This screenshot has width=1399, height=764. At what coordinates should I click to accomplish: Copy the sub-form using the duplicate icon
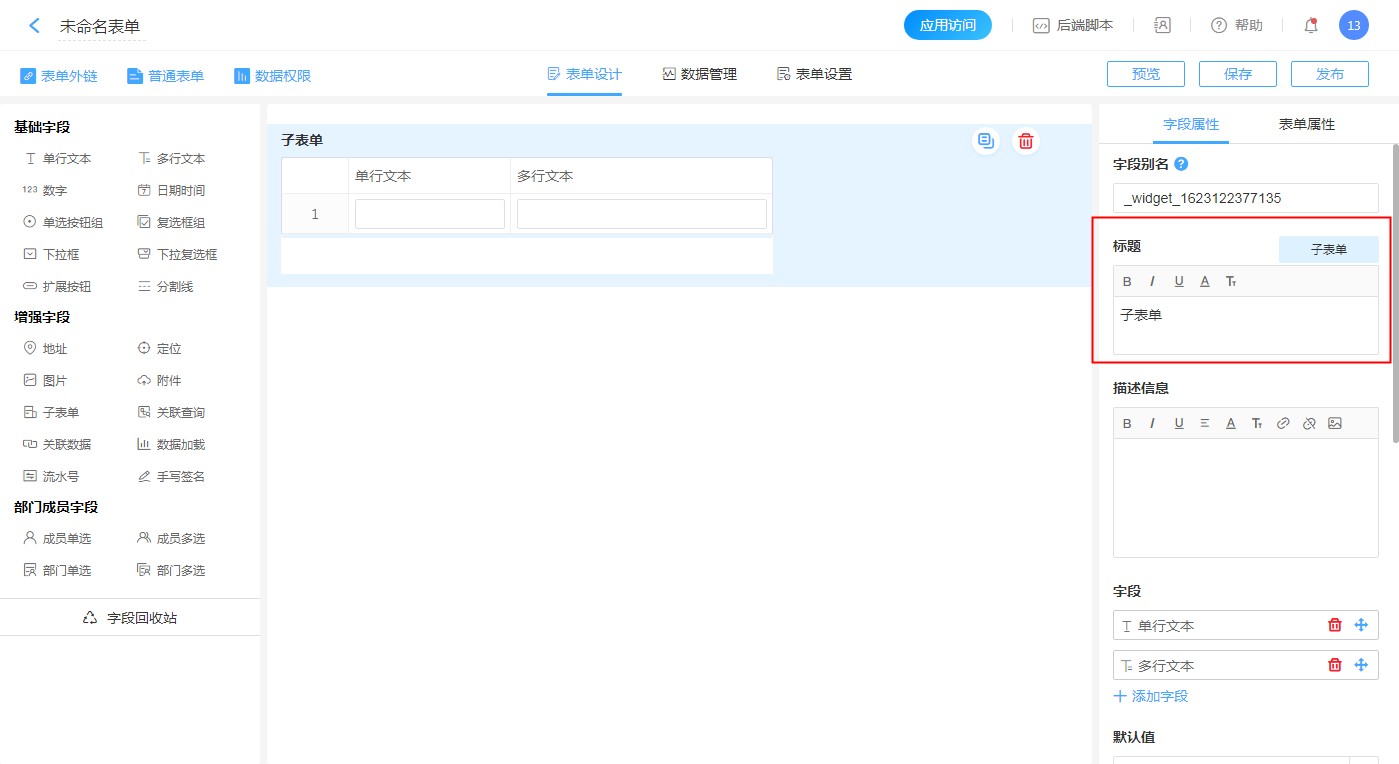pos(986,141)
